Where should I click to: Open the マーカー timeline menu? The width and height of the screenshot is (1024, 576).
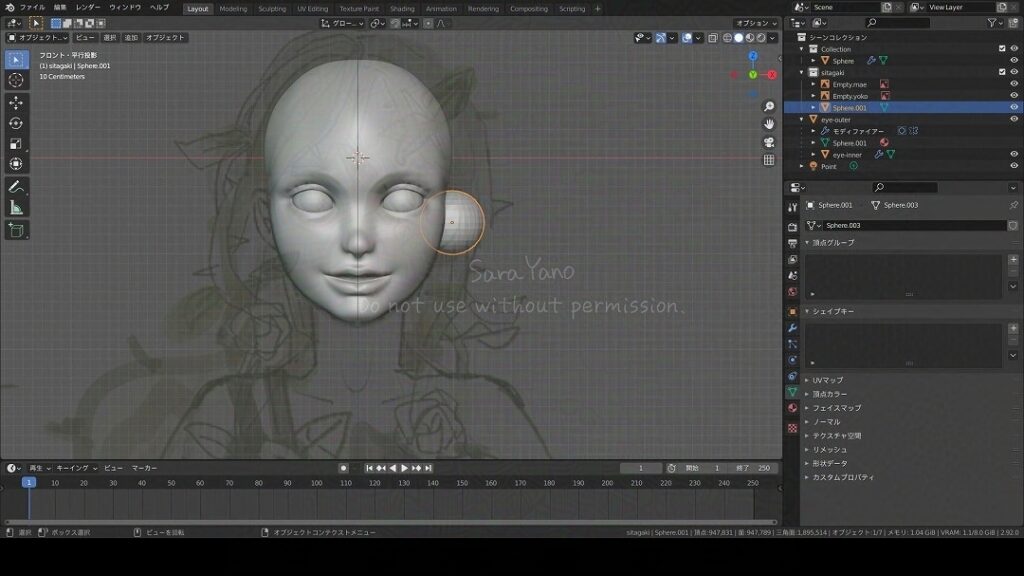144,468
